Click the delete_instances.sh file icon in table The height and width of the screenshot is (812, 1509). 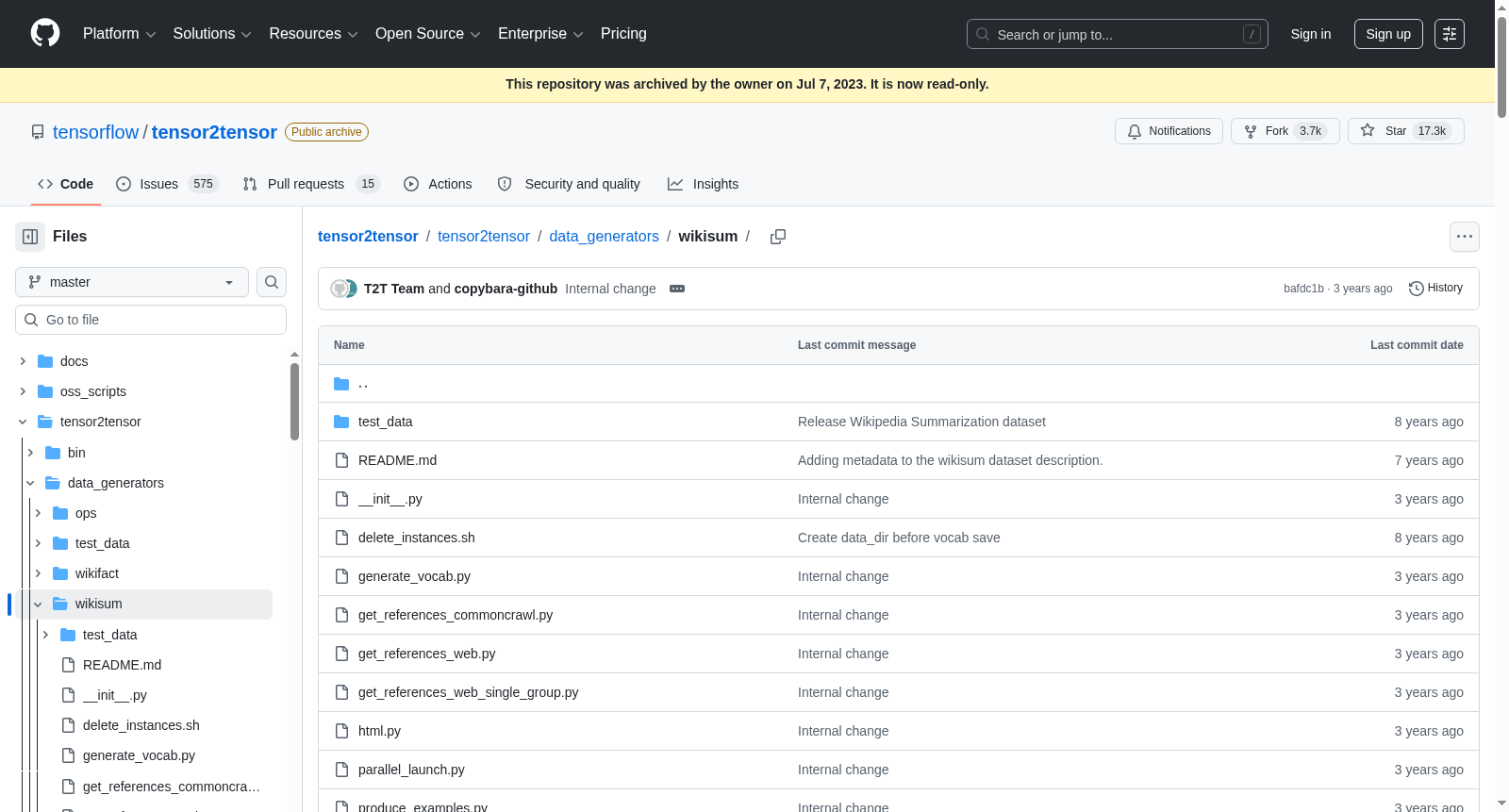click(x=341, y=538)
